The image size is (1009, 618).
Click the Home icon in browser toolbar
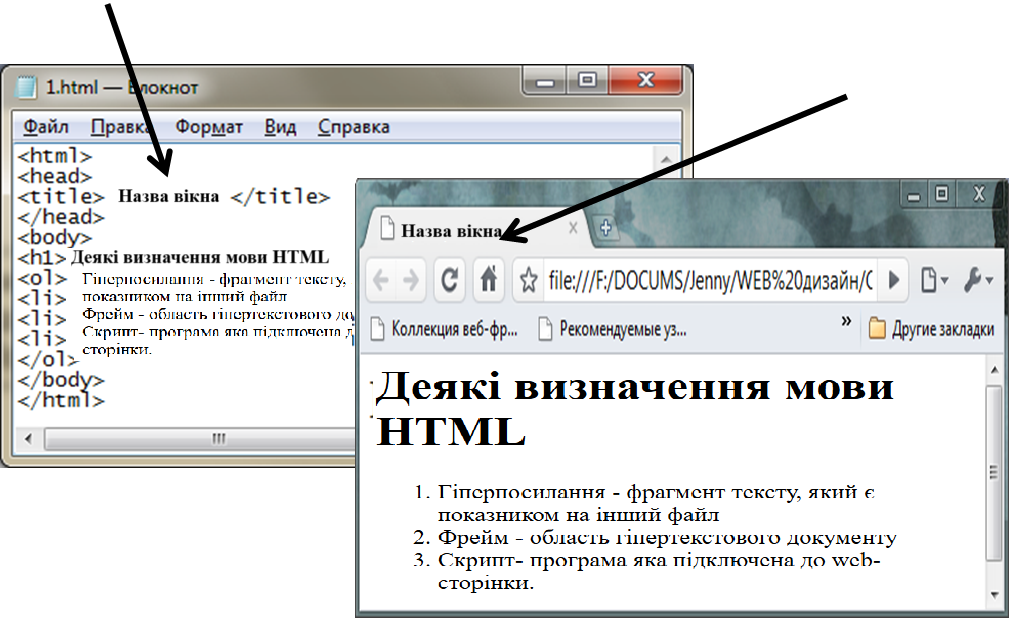[x=488, y=280]
